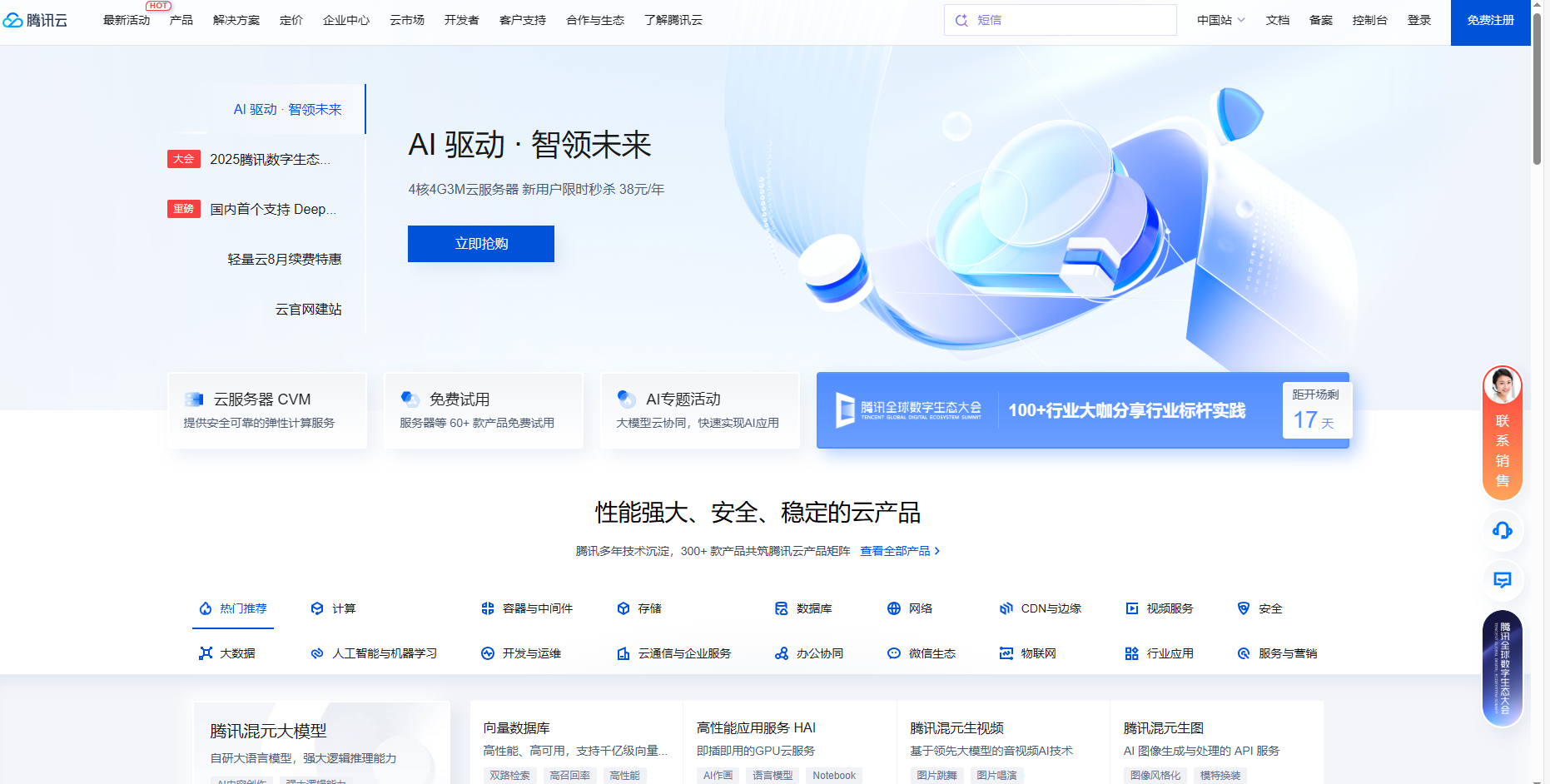Focus the 短信 search input field
Image resolution: width=1550 pixels, height=784 pixels.
click(x=1061, y=20)
